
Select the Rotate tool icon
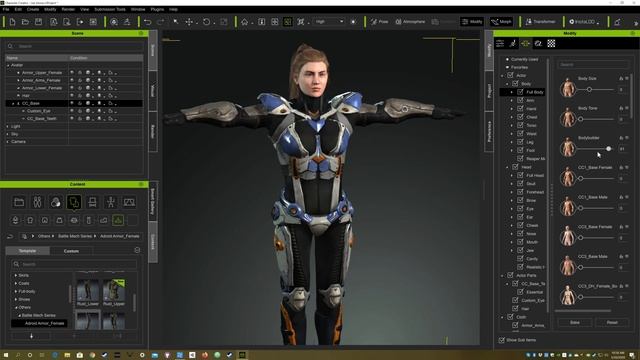click(207, 22)
